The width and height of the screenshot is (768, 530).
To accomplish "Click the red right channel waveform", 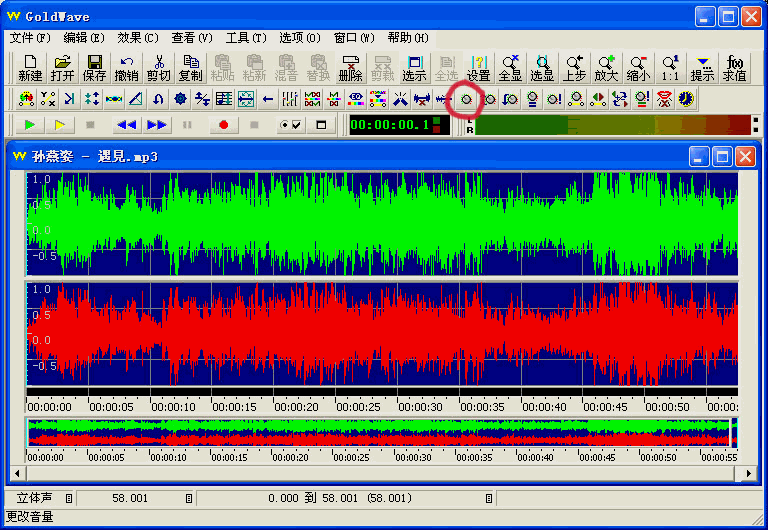I will point(382,334).
